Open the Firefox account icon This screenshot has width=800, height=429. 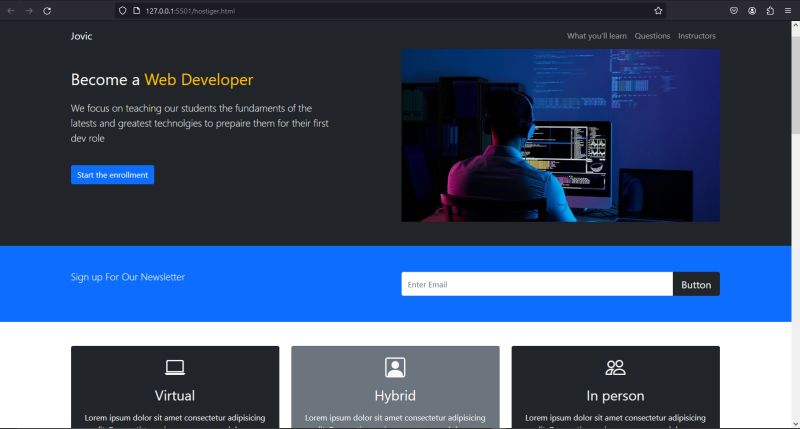click(x=752, y=11)
